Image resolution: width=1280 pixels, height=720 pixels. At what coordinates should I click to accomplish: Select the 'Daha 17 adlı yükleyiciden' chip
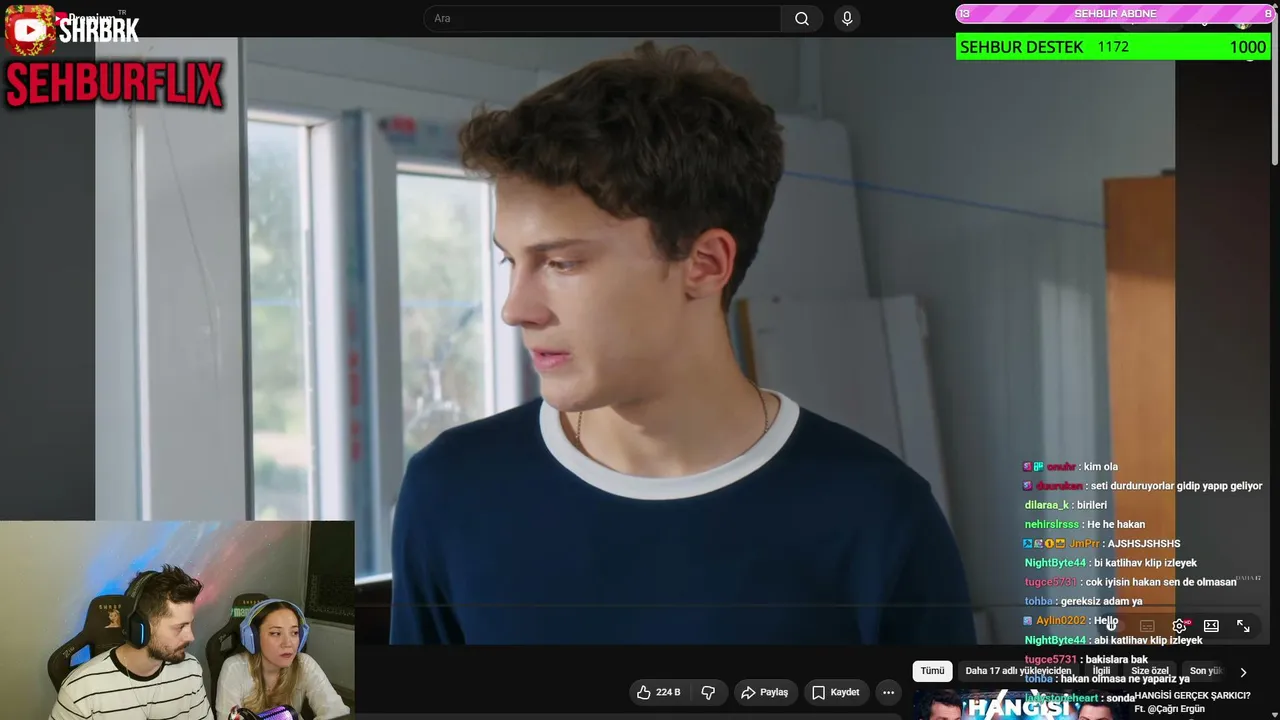(x=1018, y=671)
